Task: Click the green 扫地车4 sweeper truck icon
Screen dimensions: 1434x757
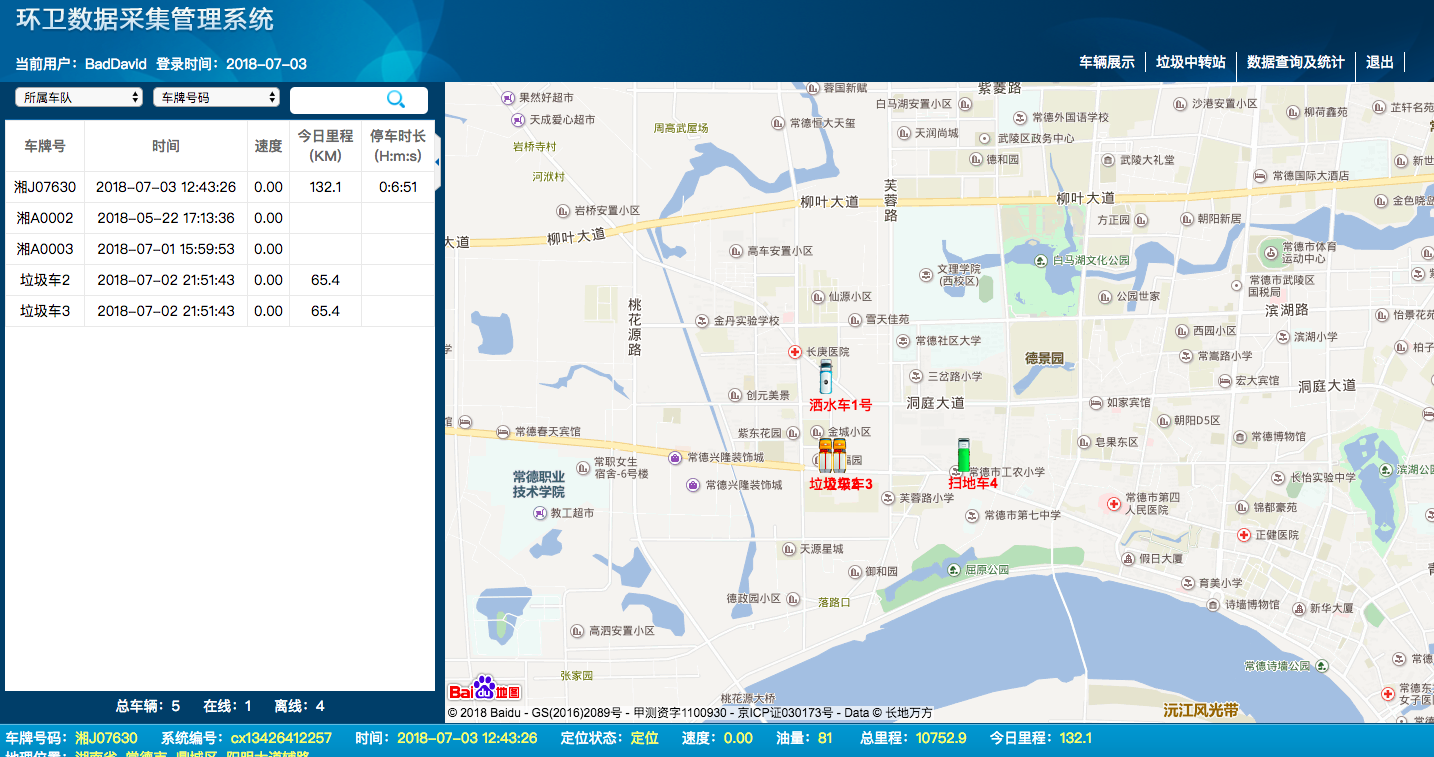Action: coord(963,455)
